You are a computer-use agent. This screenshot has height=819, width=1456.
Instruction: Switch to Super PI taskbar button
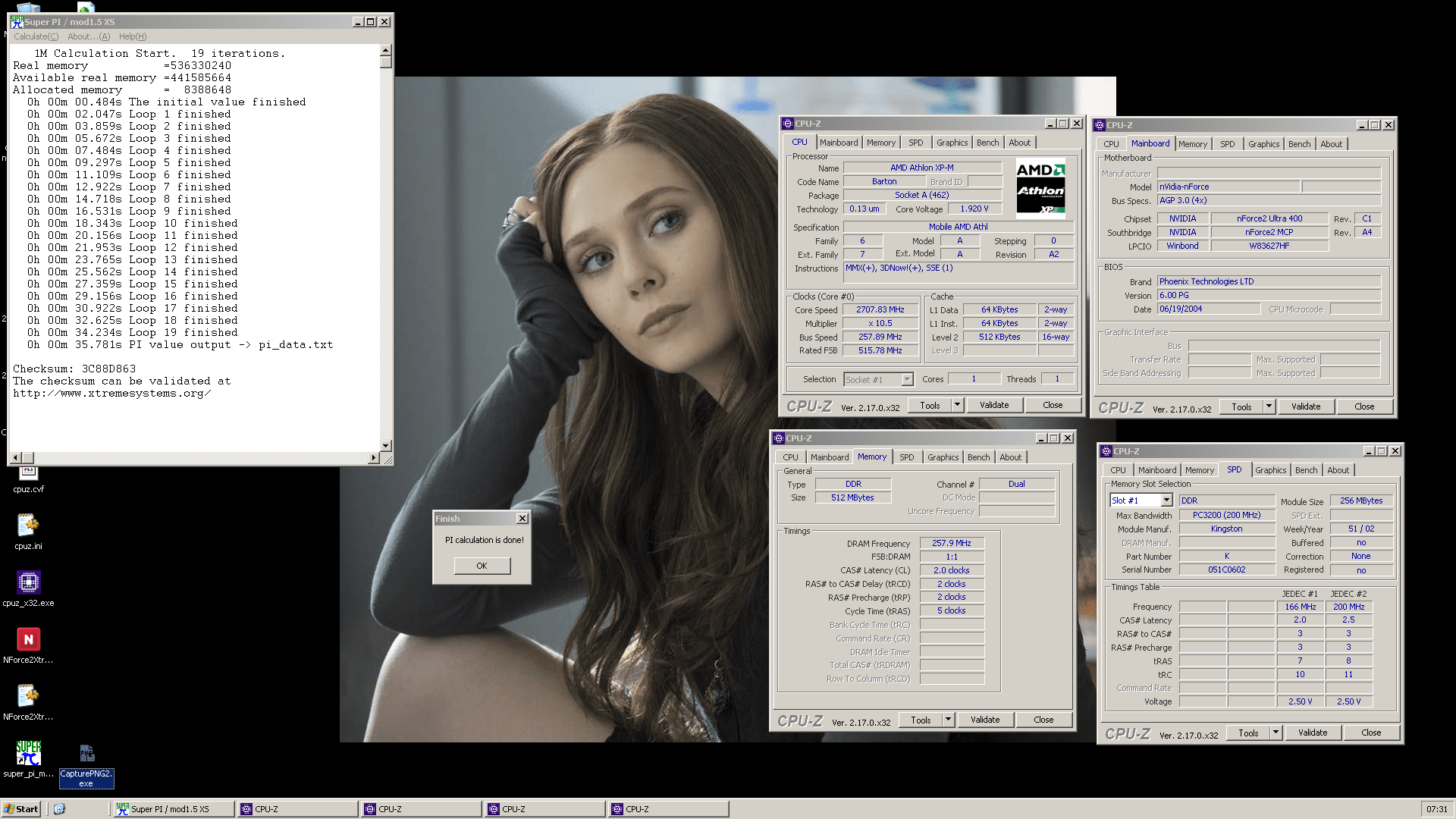coord(173,809)
